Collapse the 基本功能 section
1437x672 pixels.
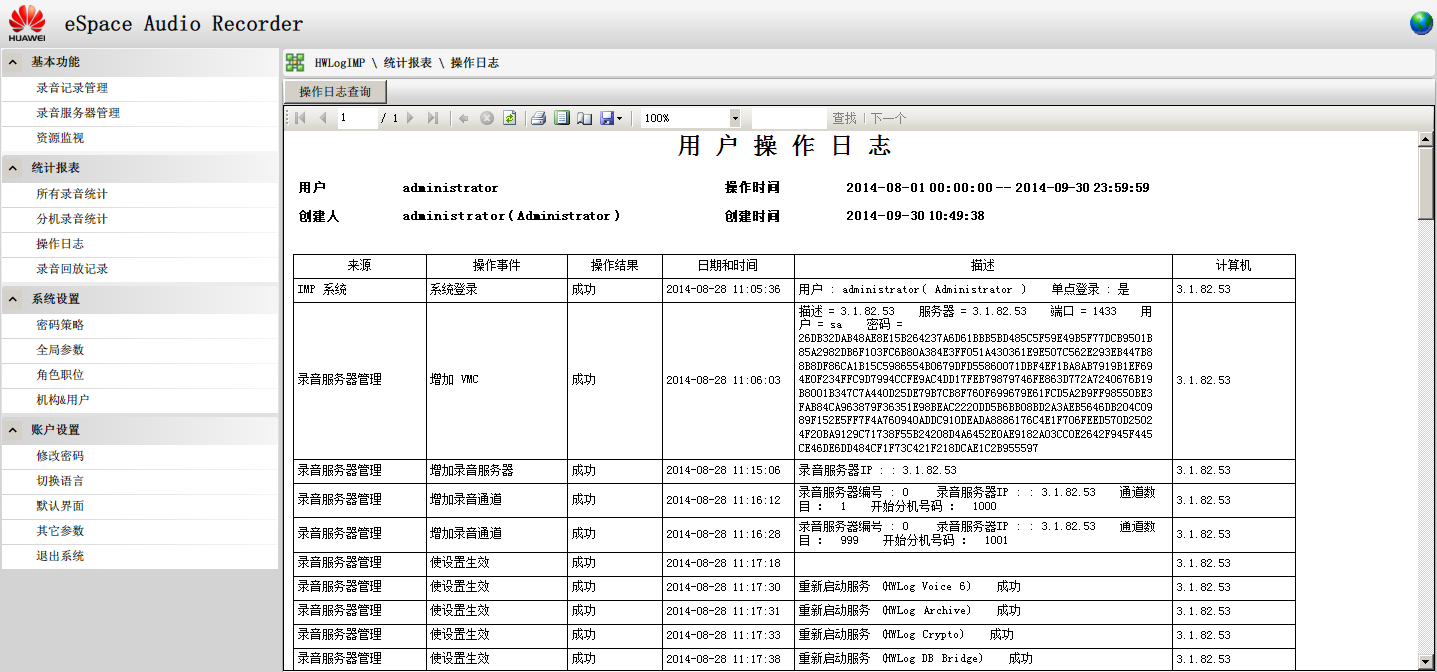click(13, 62)
